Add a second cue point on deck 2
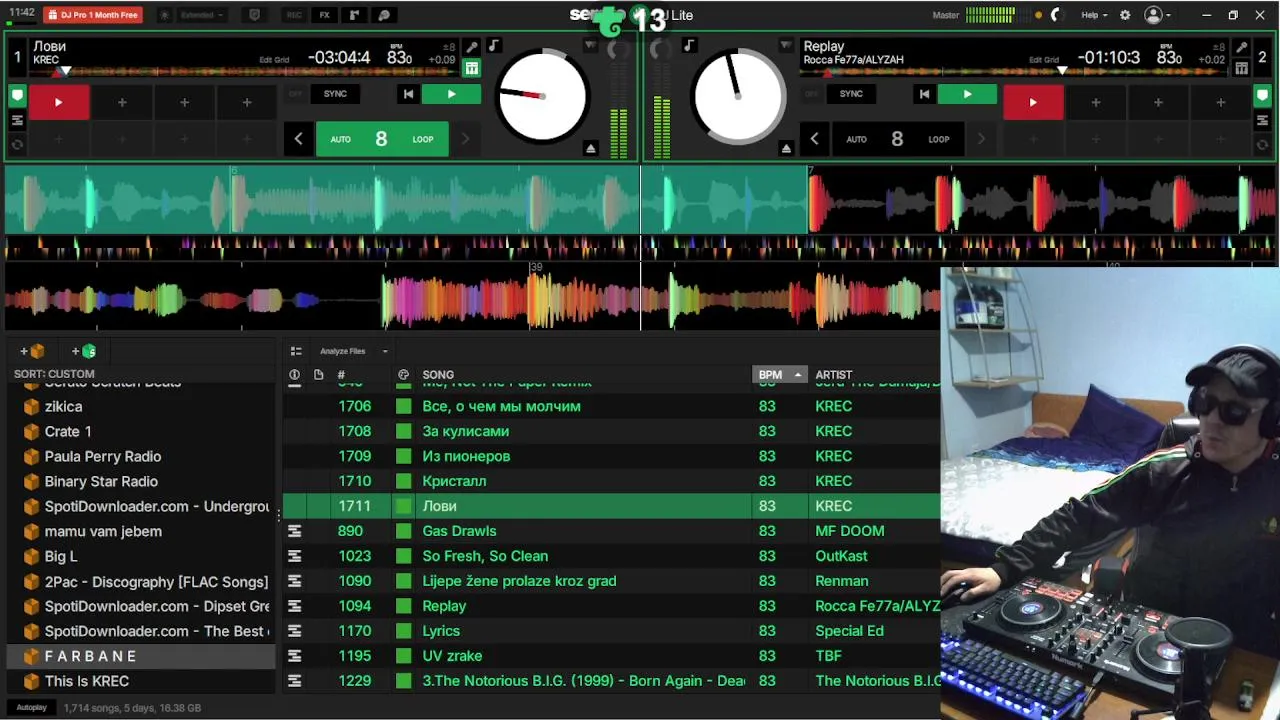The height and width of the screenshot is (720, 1280). 1096,102
